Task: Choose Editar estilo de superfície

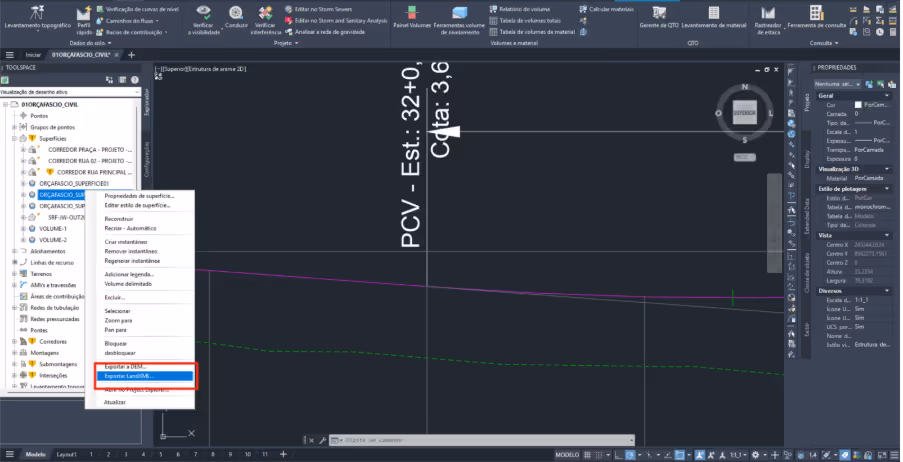Action: (x=139, y=205)
